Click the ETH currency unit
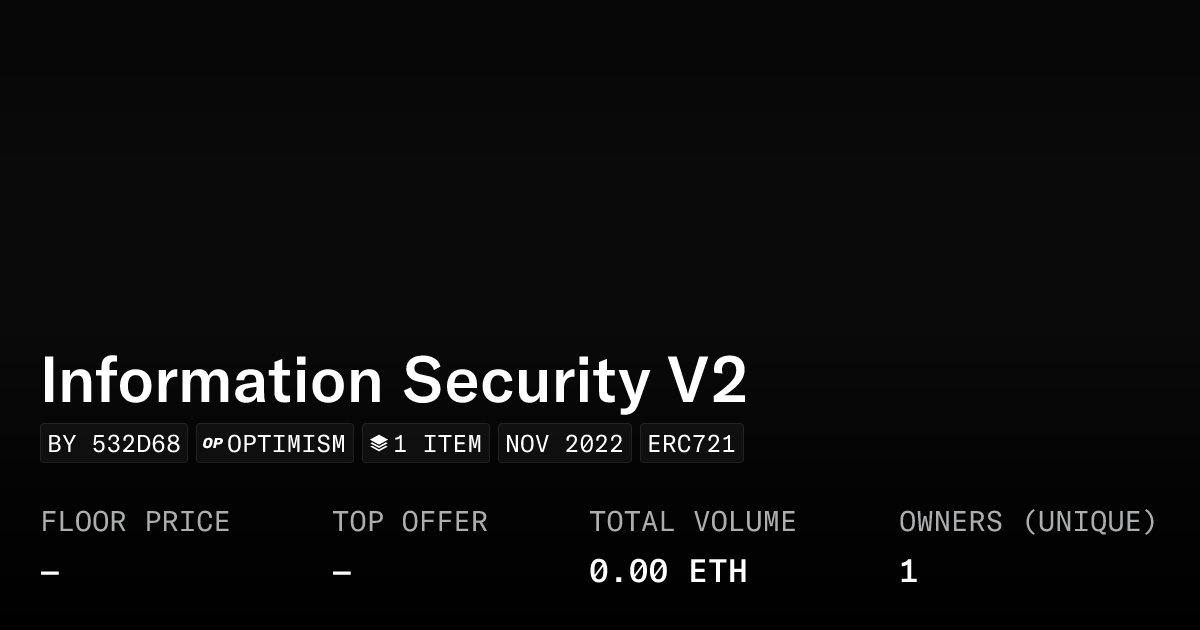 coord(718,572)
